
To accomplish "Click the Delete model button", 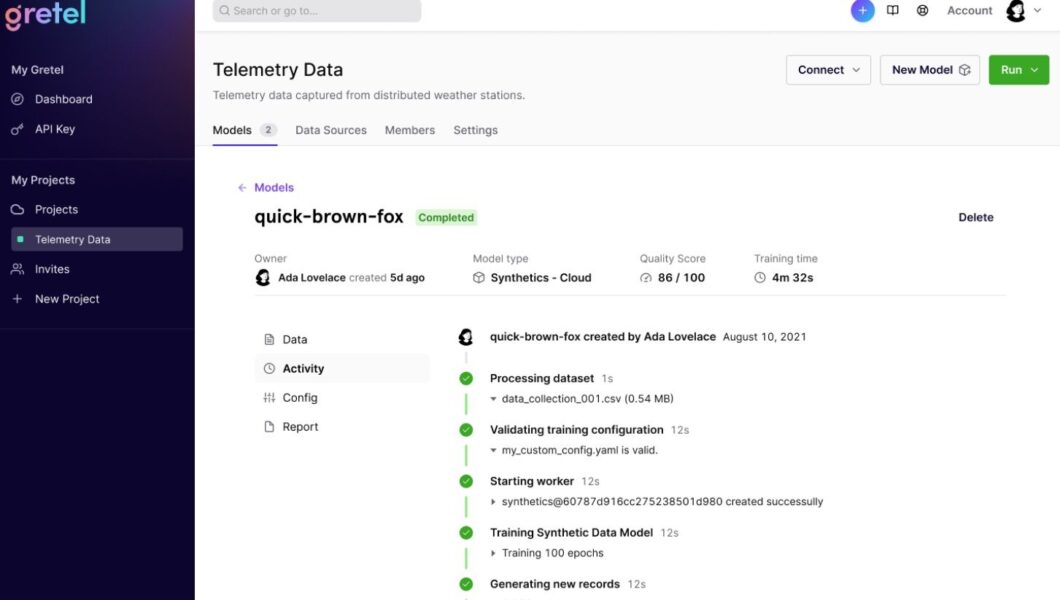I will pos(975,217).
